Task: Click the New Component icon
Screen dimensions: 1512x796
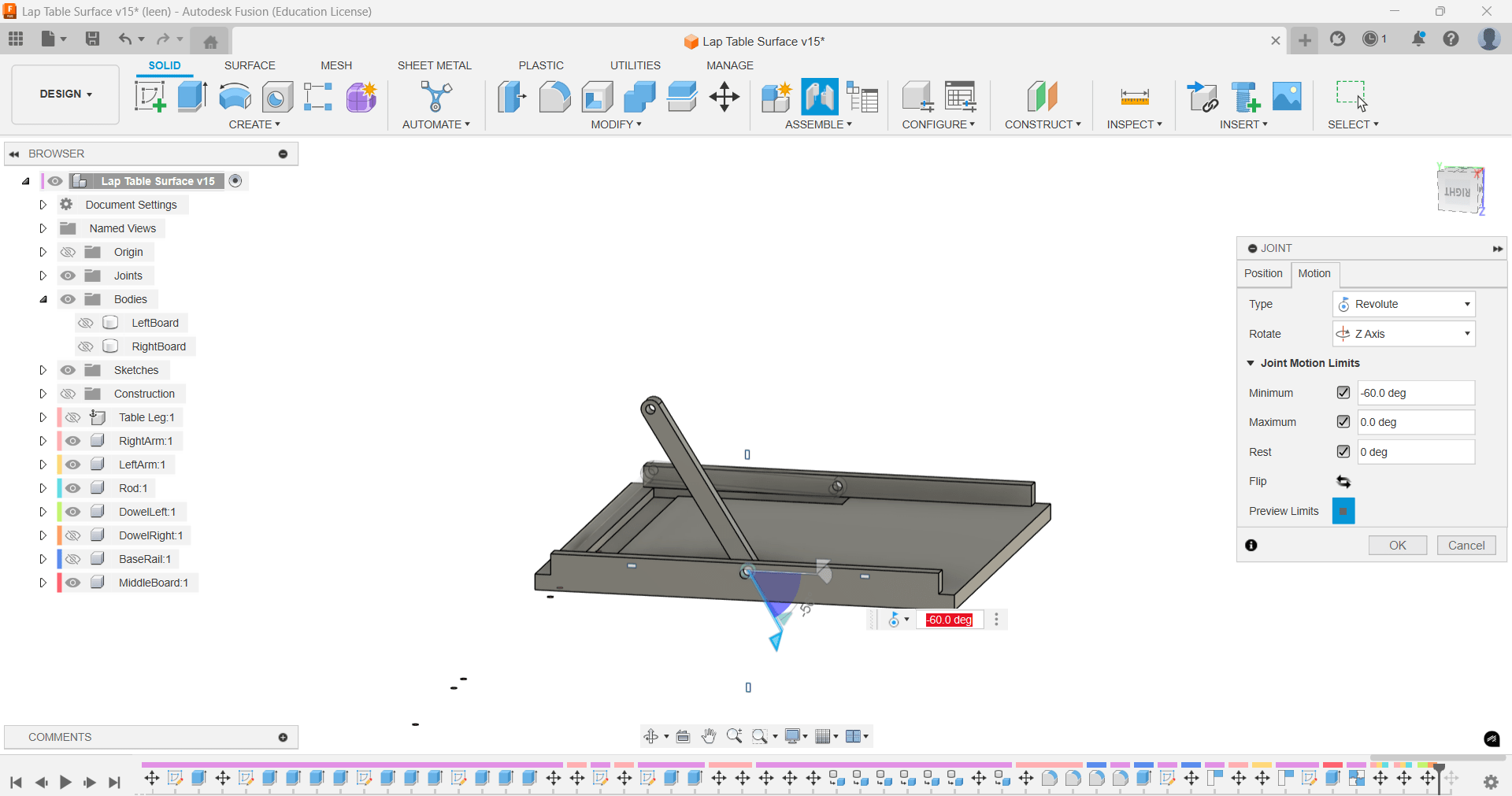Action: pos(776,97)
